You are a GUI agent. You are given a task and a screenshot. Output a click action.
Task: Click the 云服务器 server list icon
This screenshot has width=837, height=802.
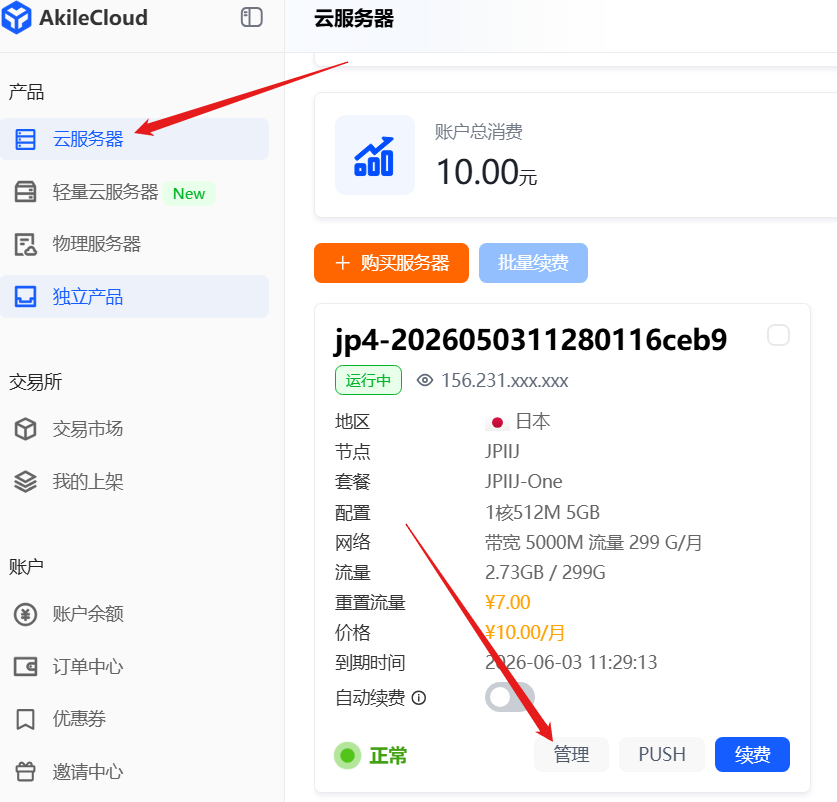click(x=25, y=139)
